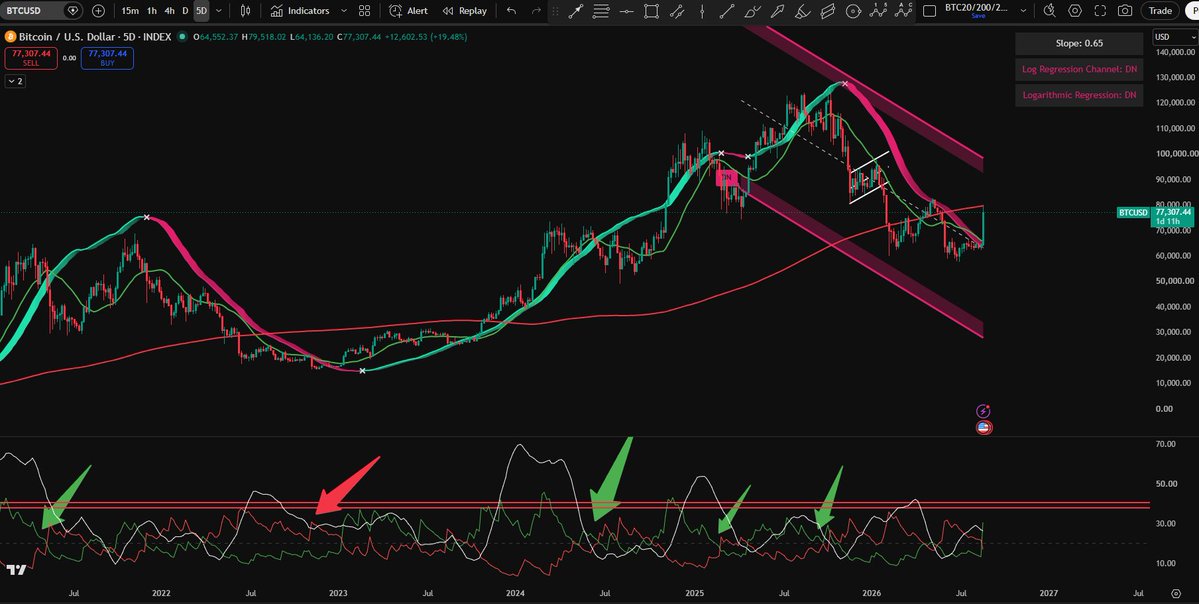Click the SELL 77,307.44 button
Image resolution: width=1199 pixels, height=604 pixels.
[x=31, y=58]
